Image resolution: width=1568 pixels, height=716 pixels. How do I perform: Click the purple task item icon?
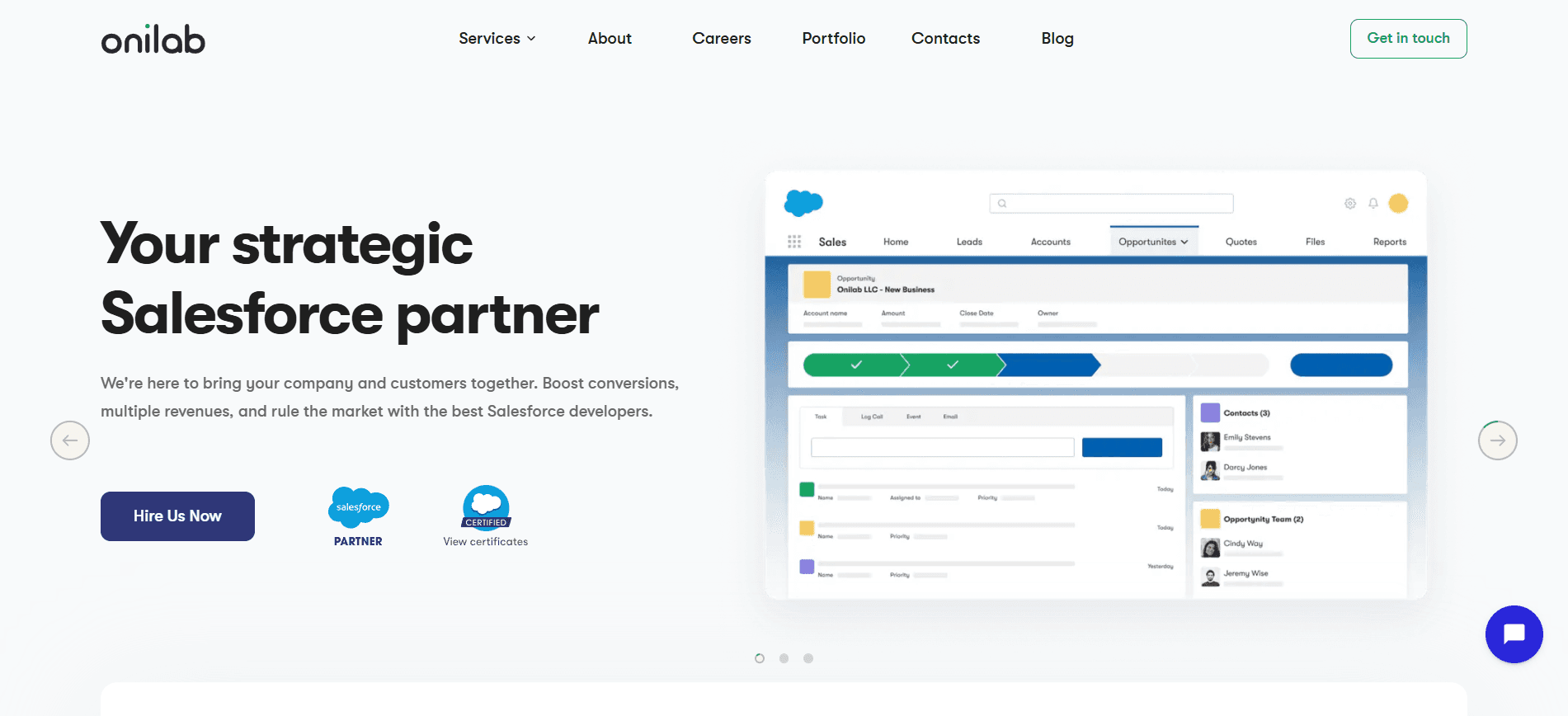tap(808, 567)
